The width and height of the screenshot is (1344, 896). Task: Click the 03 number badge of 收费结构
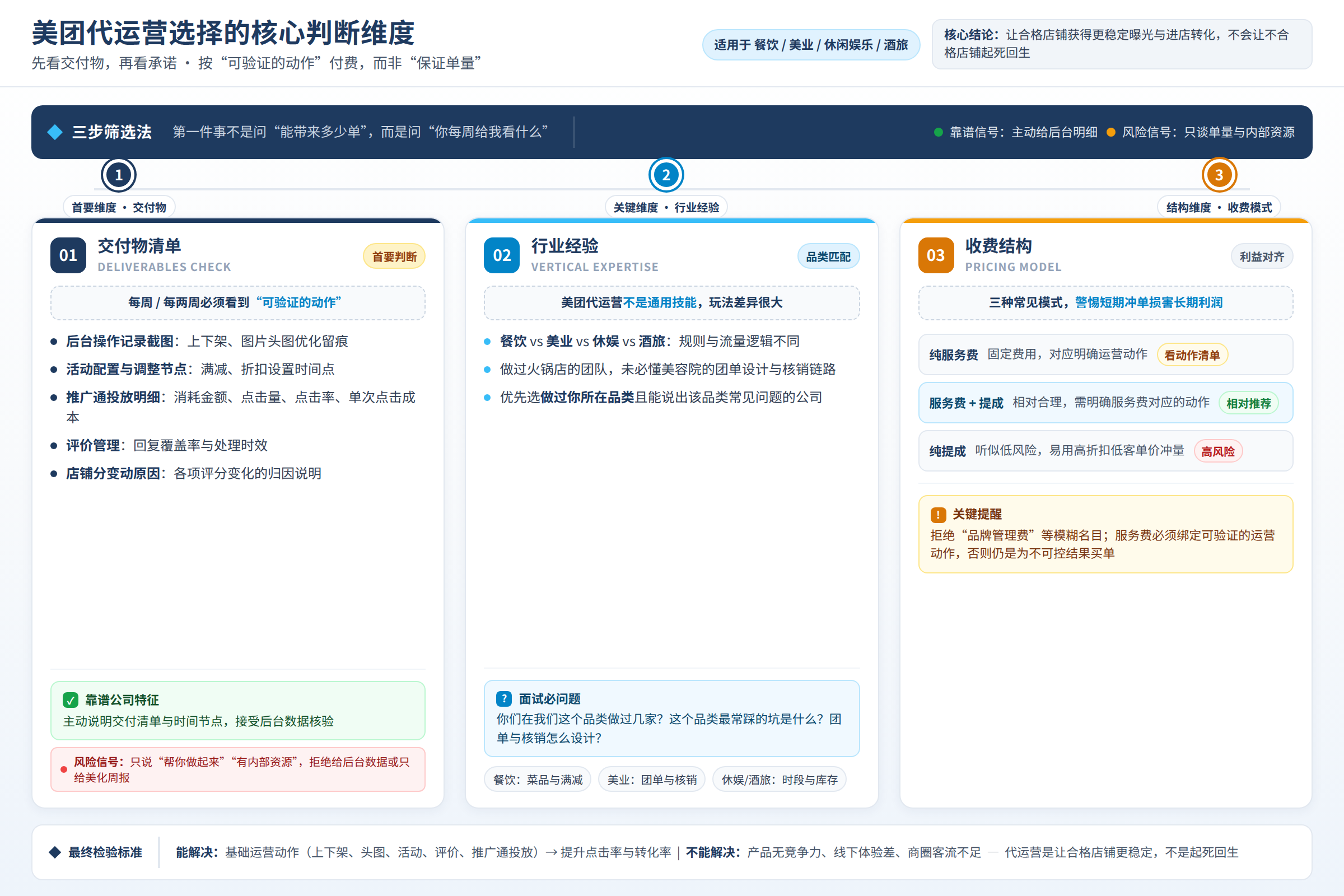pyautogui.click(x=936, y=255)
